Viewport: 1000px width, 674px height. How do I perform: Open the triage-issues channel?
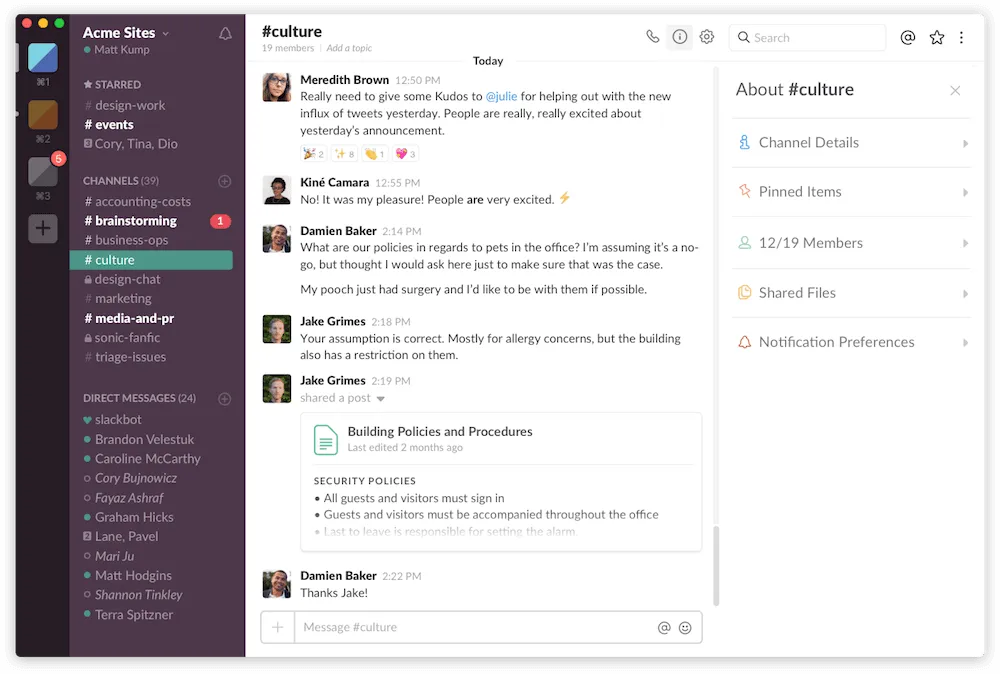tap(125, 357)
